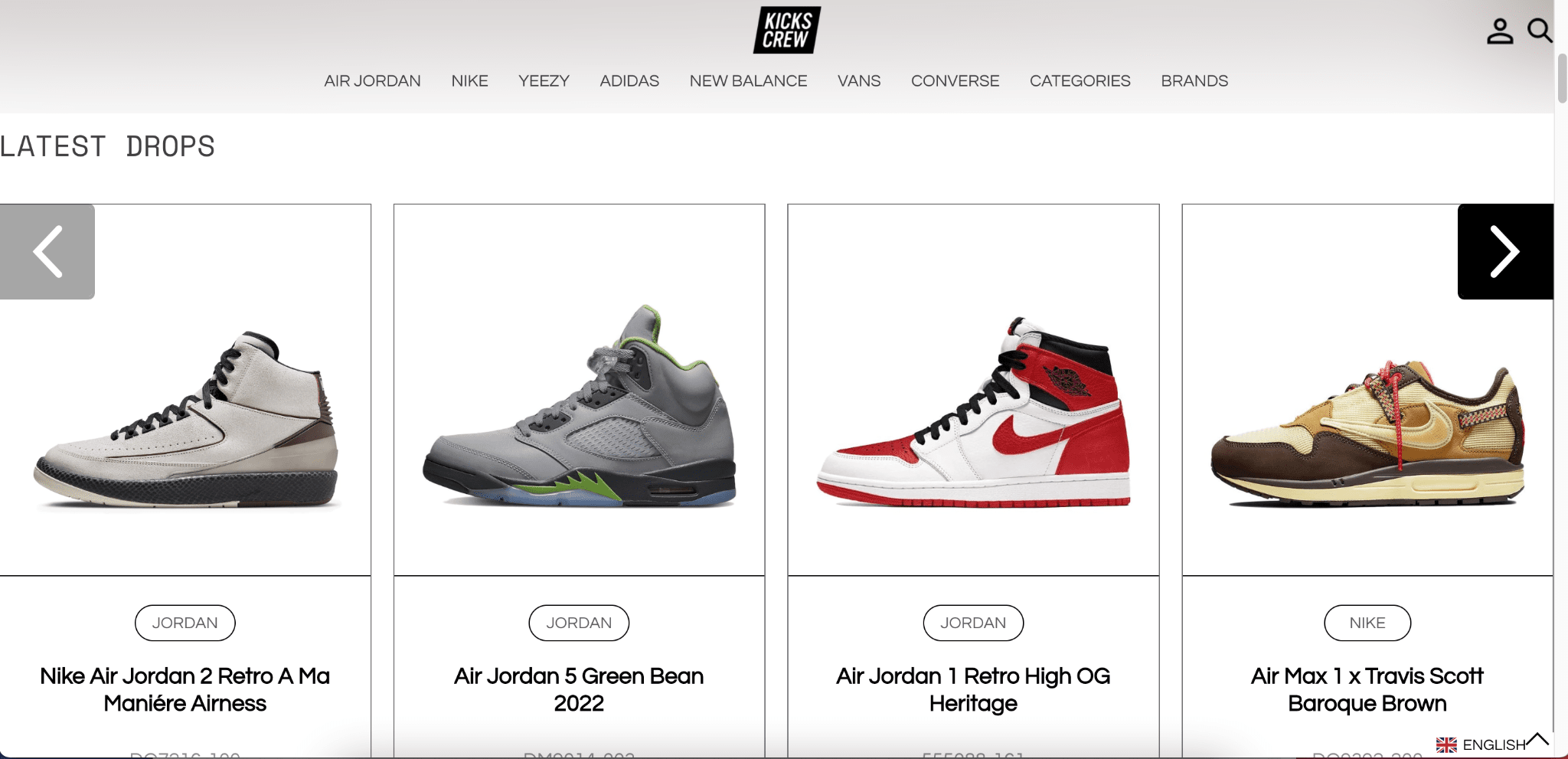Click the page vertical scrollbar
The width and height of the screenshot is (1568, 759).
pos(1562,78)
